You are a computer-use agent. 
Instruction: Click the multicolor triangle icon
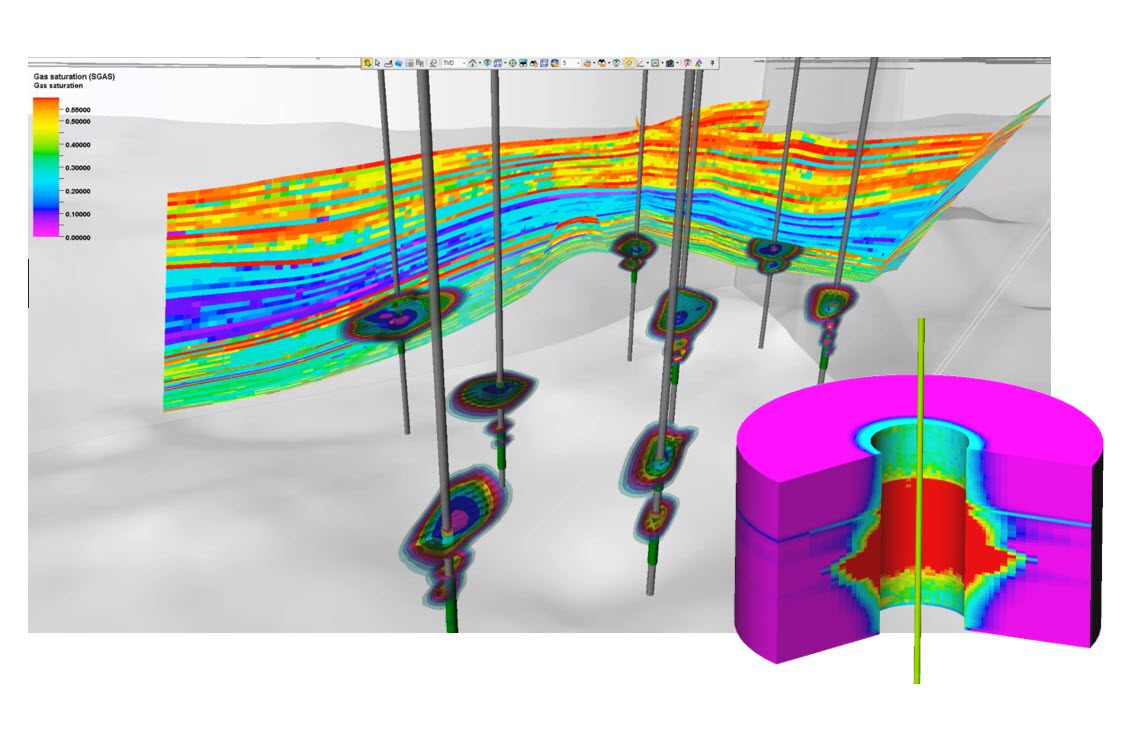[698, 63]
